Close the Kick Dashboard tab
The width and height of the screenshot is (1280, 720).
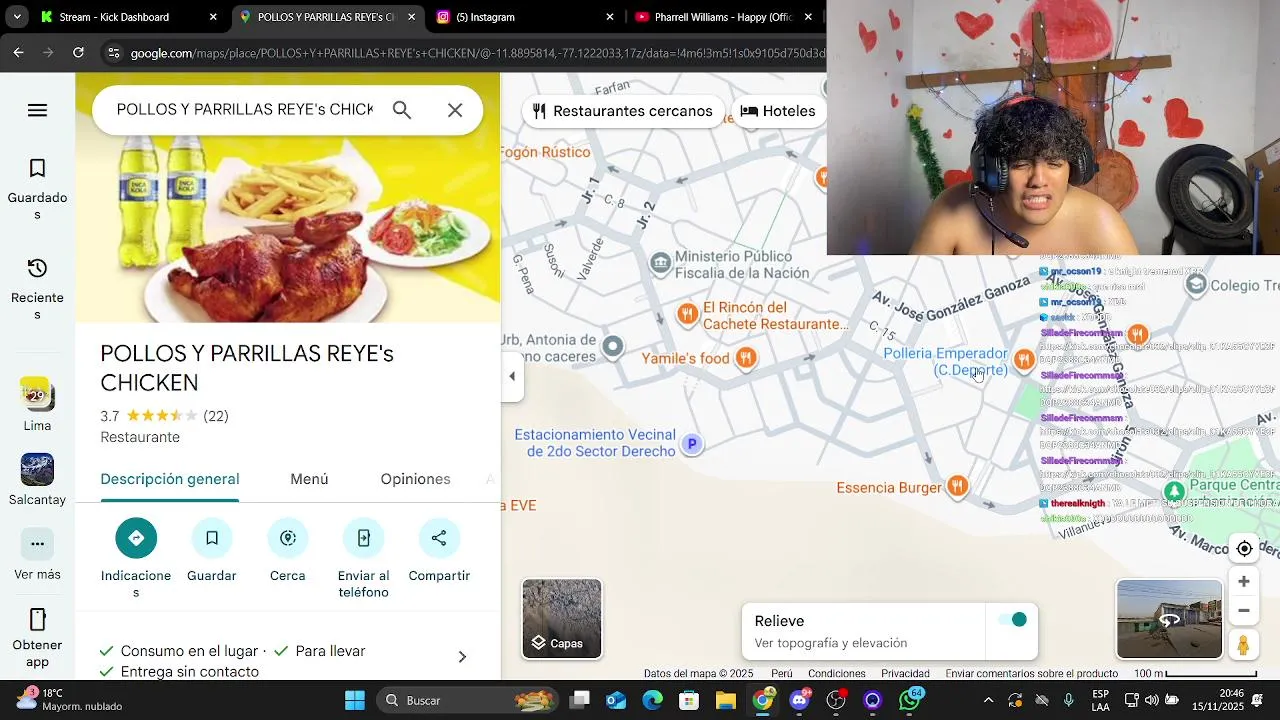213,17
